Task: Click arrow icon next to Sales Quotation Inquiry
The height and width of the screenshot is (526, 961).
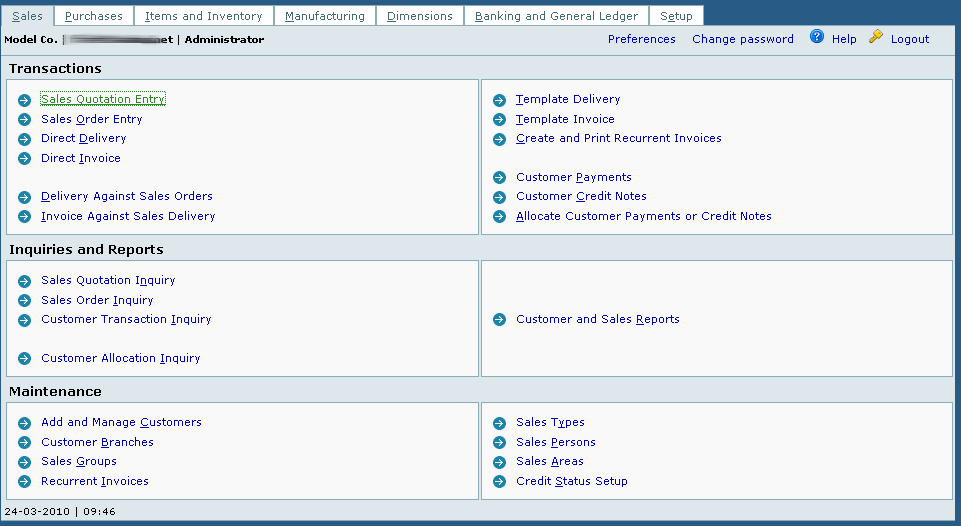Action: 25,281
